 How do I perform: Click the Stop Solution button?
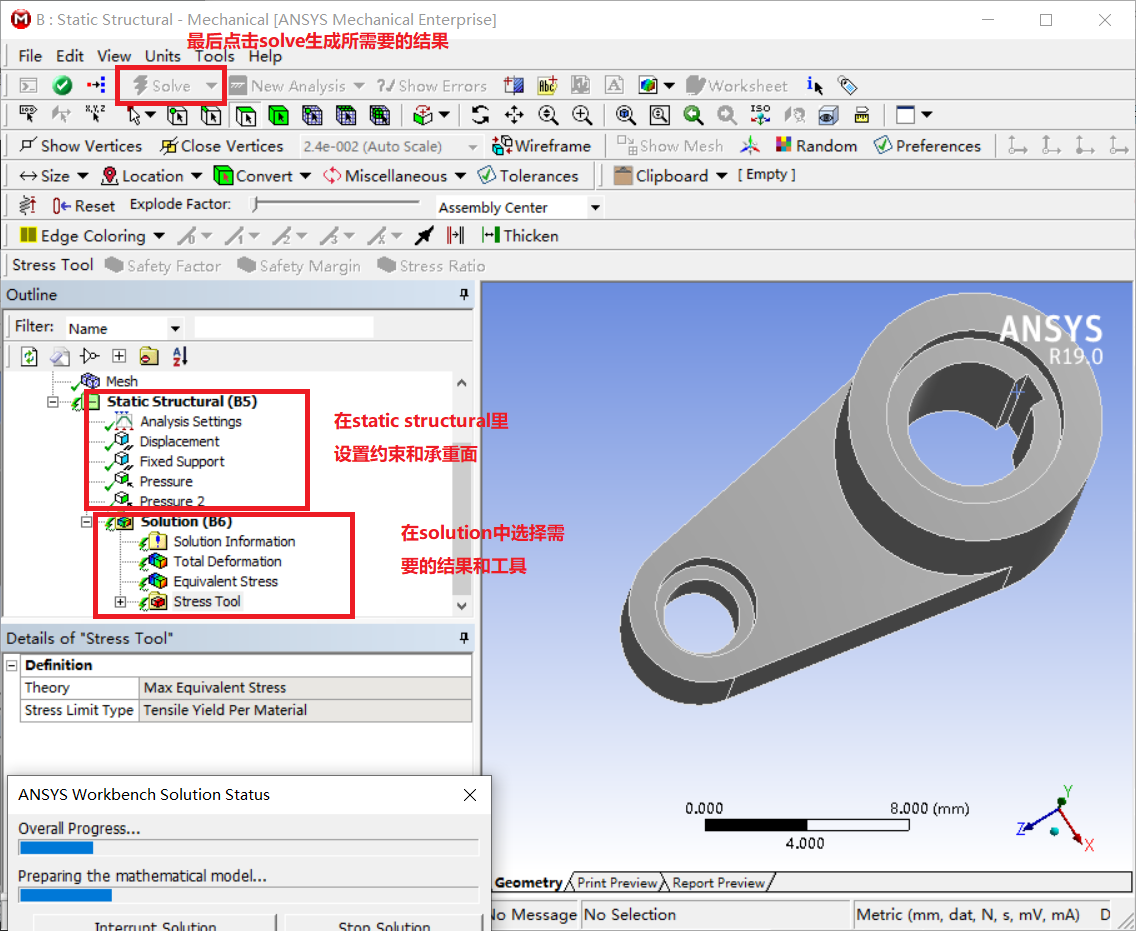point(384,923)
